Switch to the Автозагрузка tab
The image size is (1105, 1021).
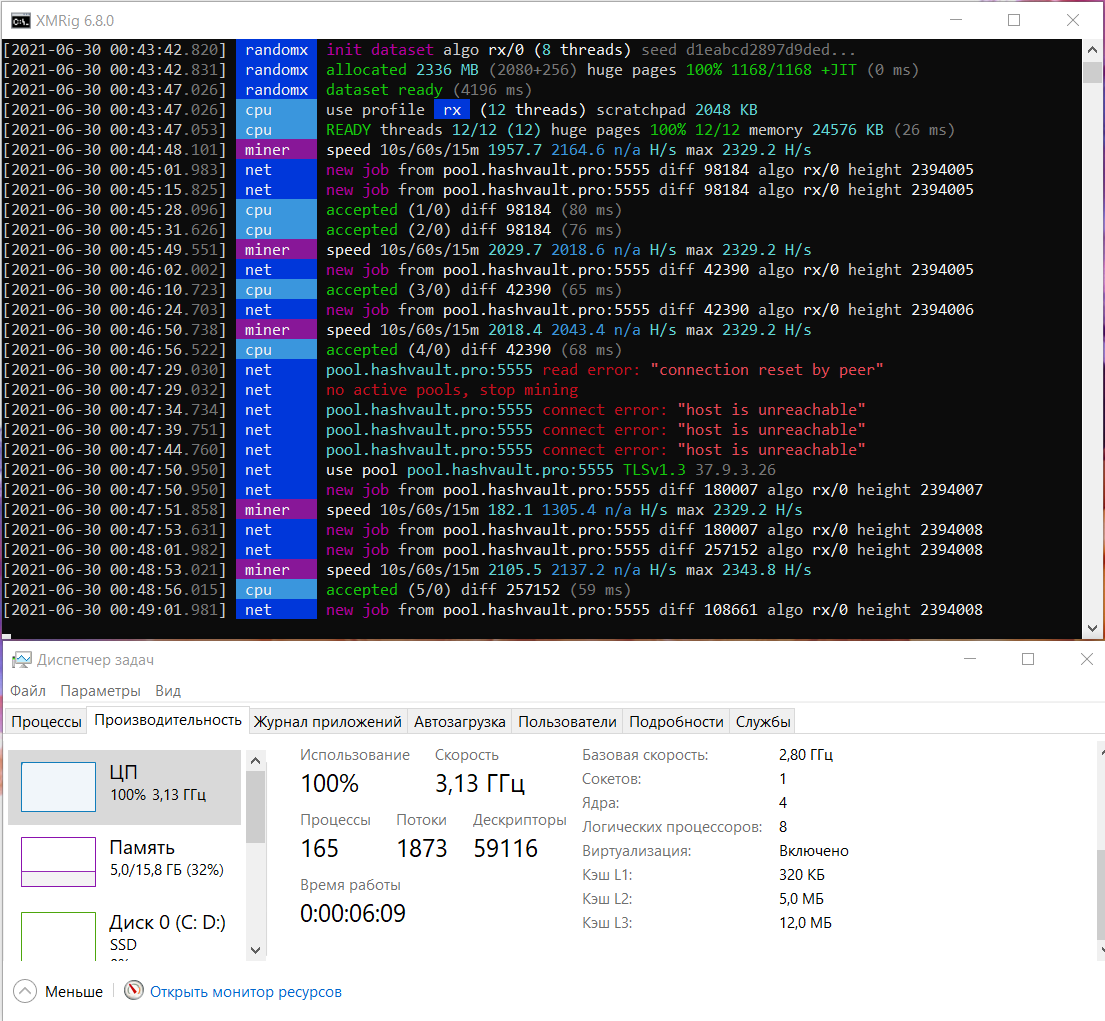[459, 722]
